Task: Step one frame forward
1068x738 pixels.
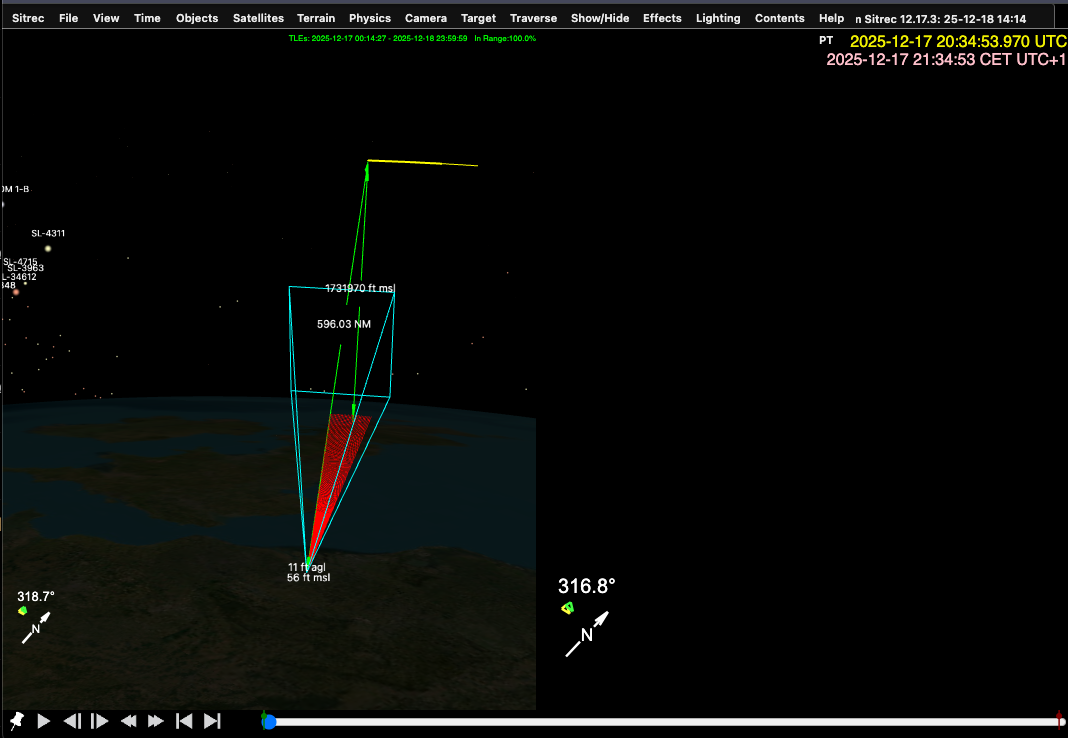Action: (100, 720)
